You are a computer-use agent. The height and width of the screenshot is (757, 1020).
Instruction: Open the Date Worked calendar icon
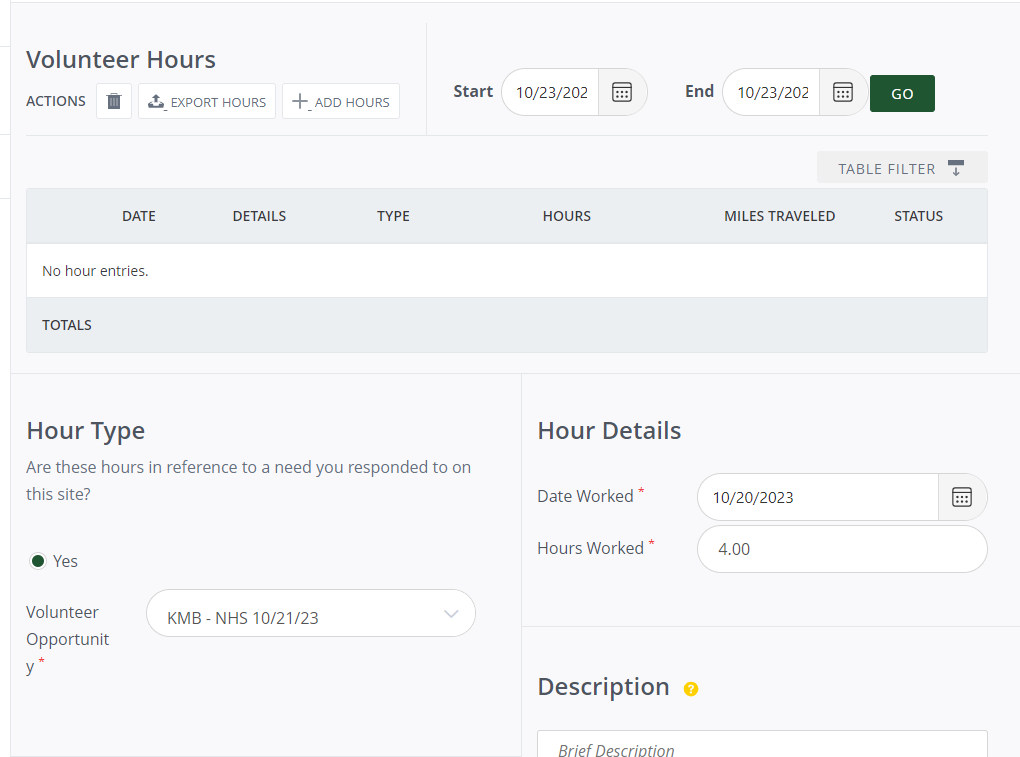coord(962,497)
